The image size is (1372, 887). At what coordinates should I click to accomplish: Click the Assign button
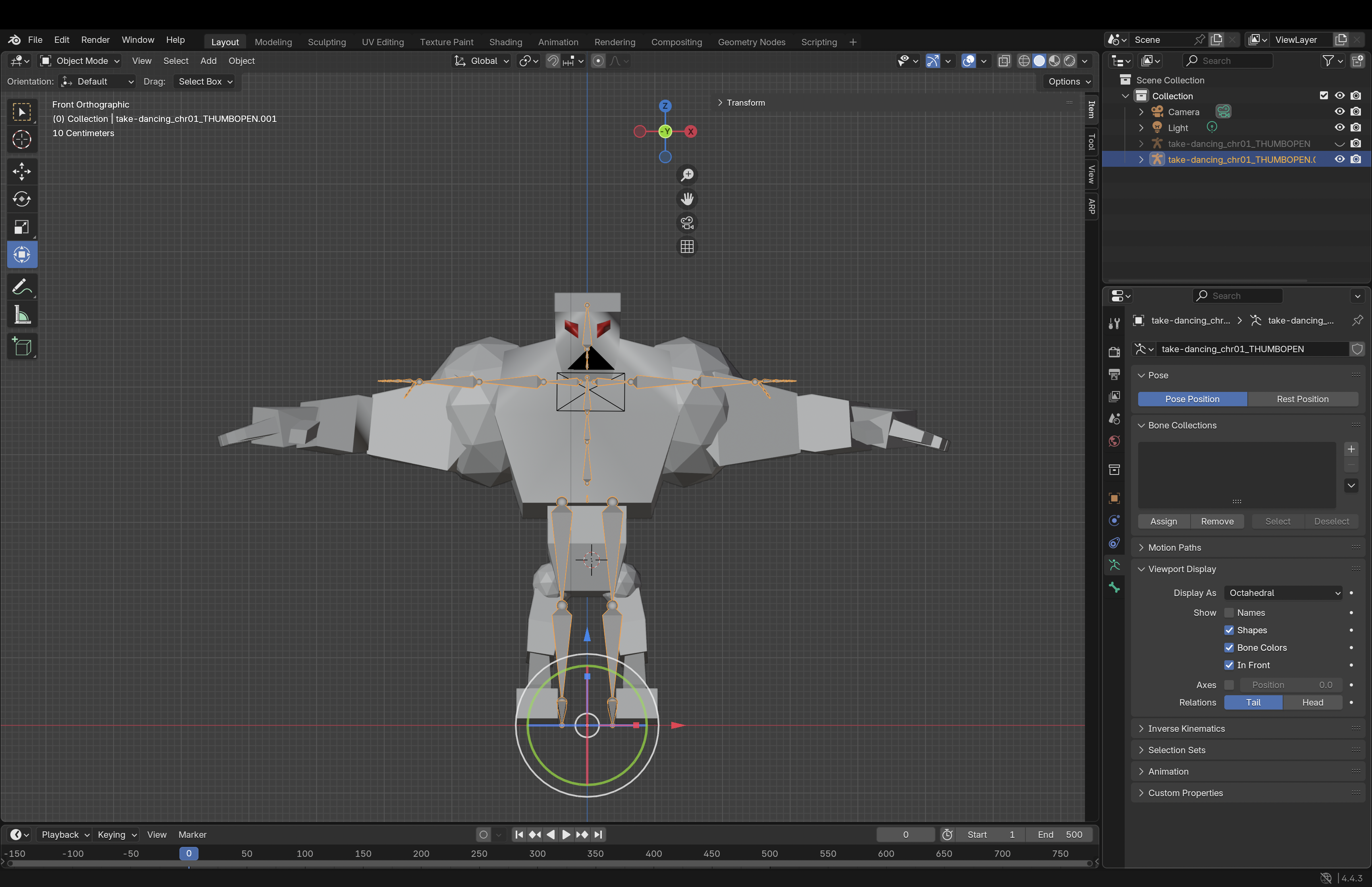(x=1164, y=521)
